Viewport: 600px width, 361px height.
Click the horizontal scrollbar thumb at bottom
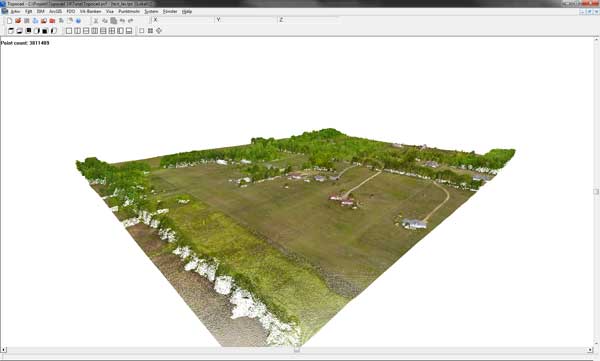pyautogui.click(x=297, y=350)
